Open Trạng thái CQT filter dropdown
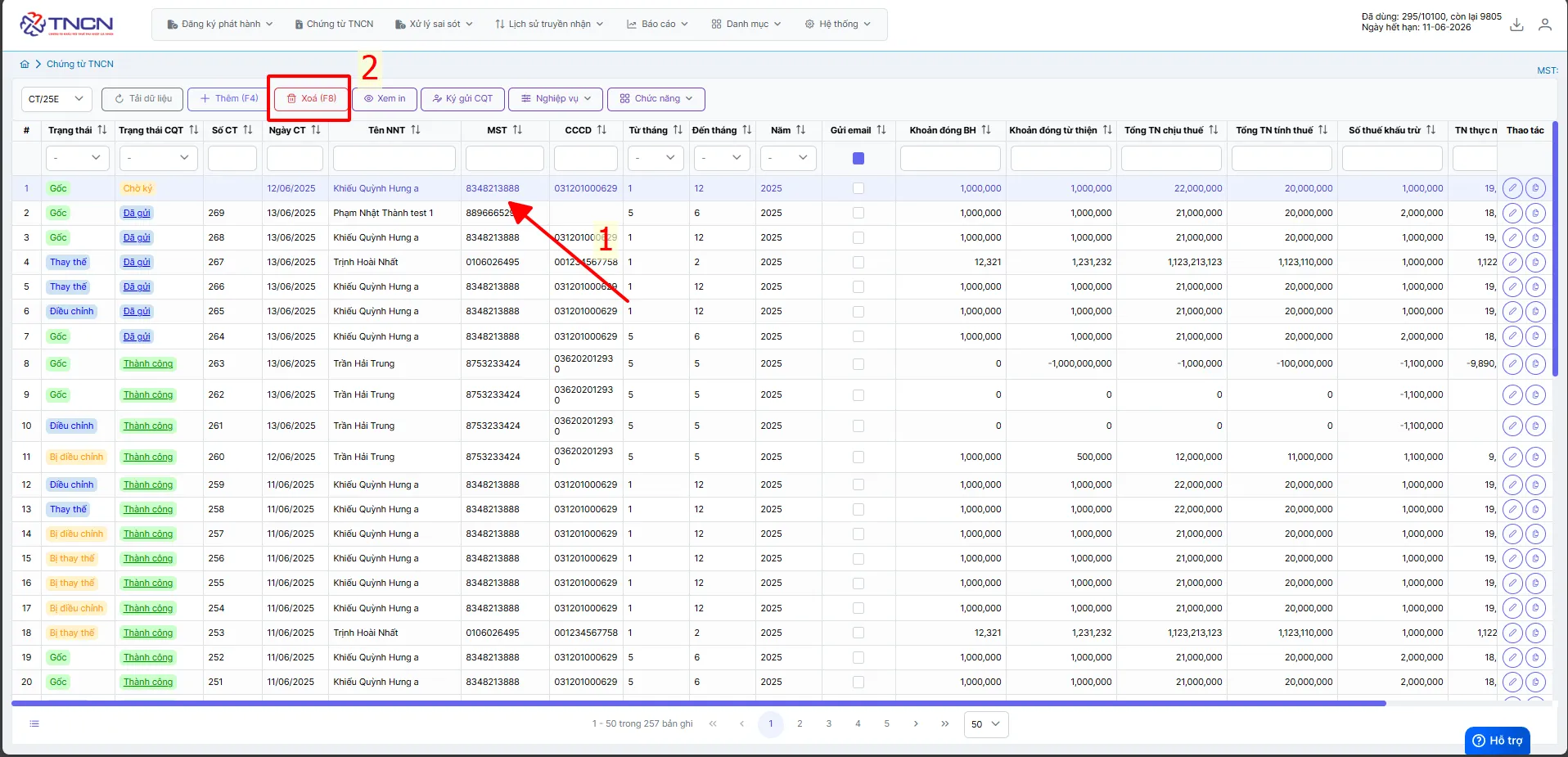Screen dimensions: 1568x757 tap(159, 158)
